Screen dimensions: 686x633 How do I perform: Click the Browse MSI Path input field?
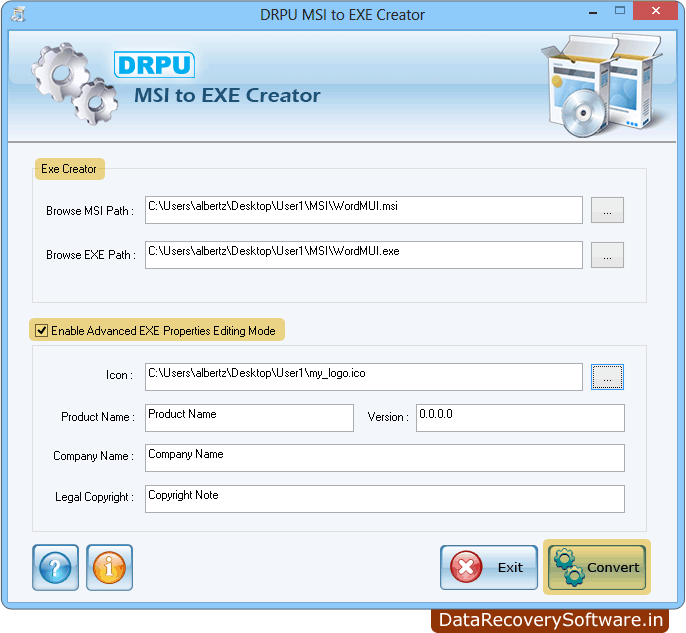coord(364,210)
